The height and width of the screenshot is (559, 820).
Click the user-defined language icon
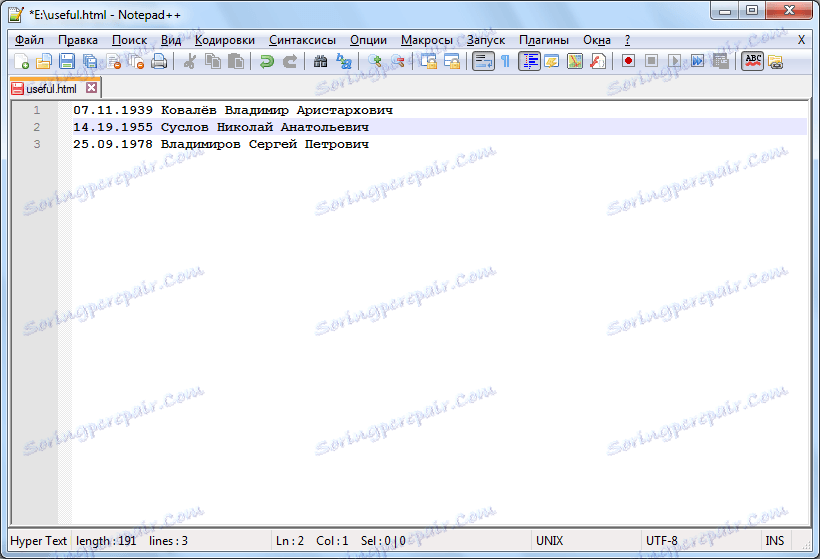click(x=552, y=62)
